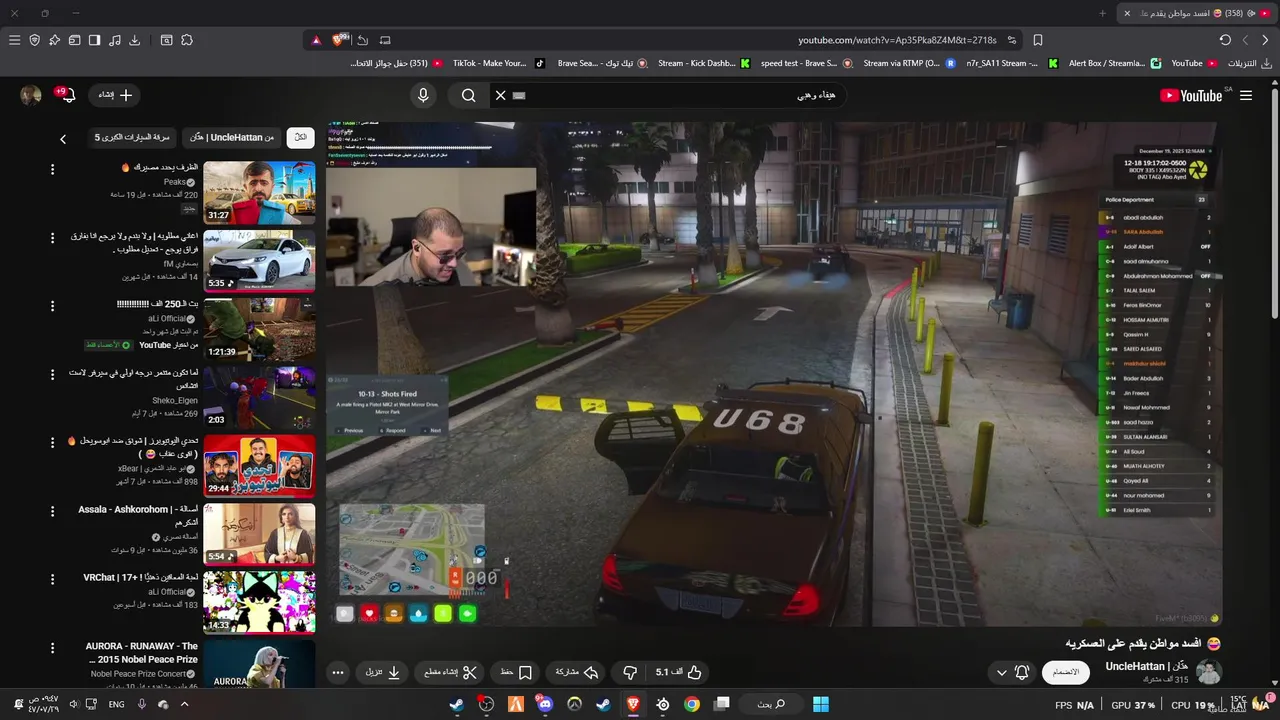
Task: Open more video actions ellipsis
Action: coord(338,672)
